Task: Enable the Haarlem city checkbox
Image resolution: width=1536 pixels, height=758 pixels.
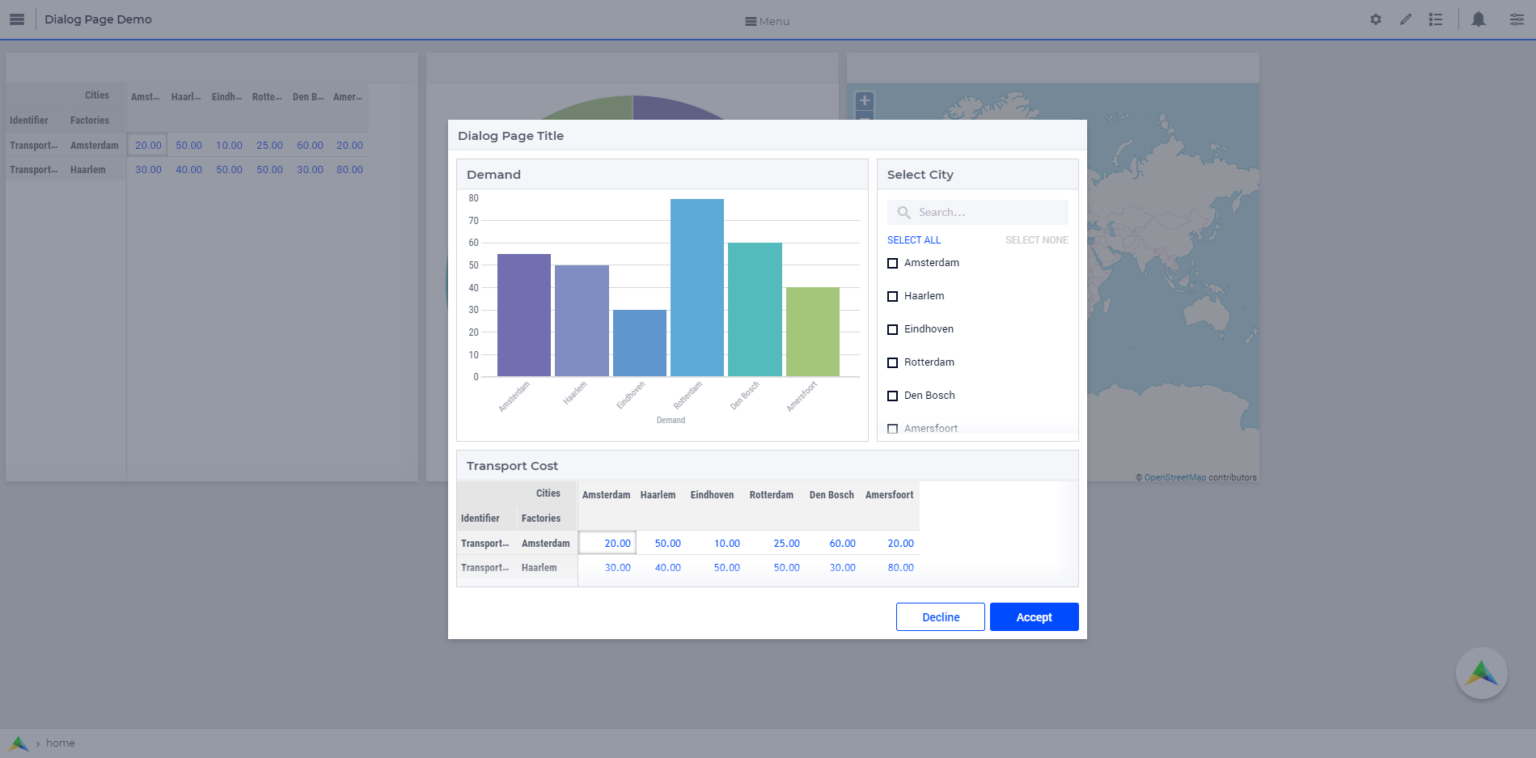Action: [x=892, y=295]
